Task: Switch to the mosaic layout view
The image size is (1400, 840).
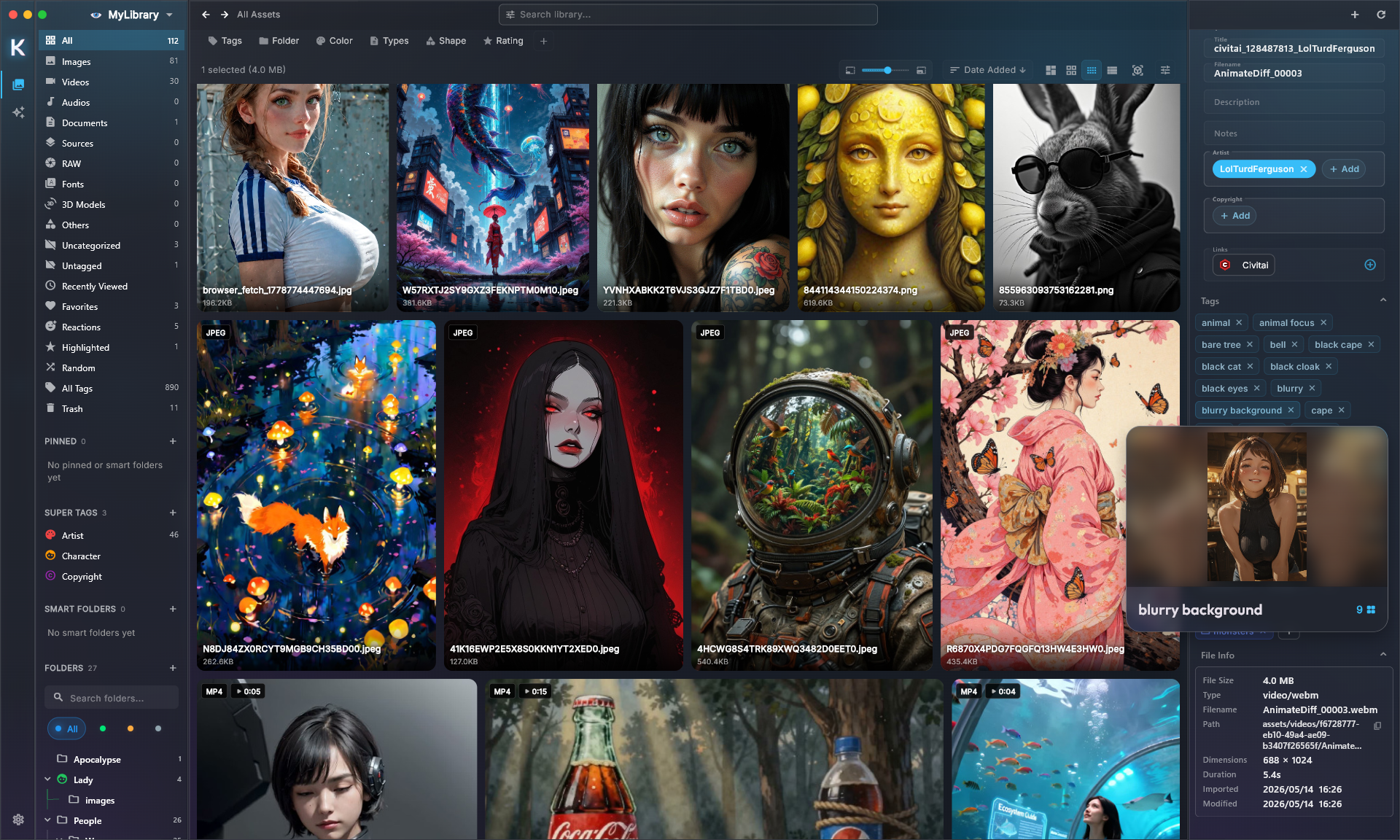Action: [1051, 70]
